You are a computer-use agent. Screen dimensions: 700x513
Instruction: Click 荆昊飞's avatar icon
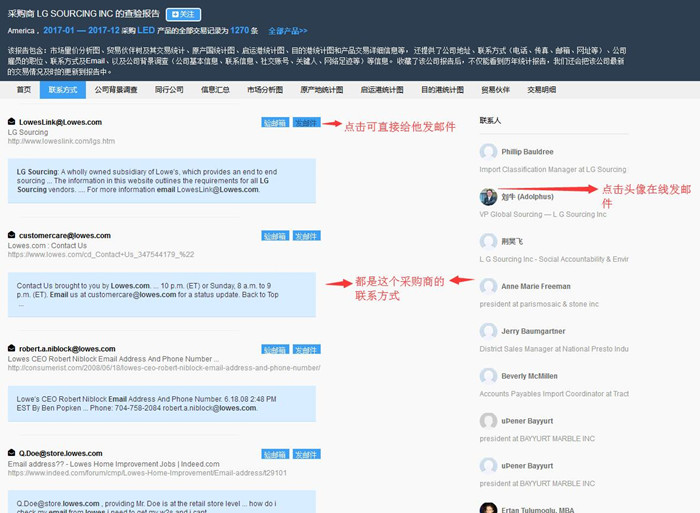488,242
